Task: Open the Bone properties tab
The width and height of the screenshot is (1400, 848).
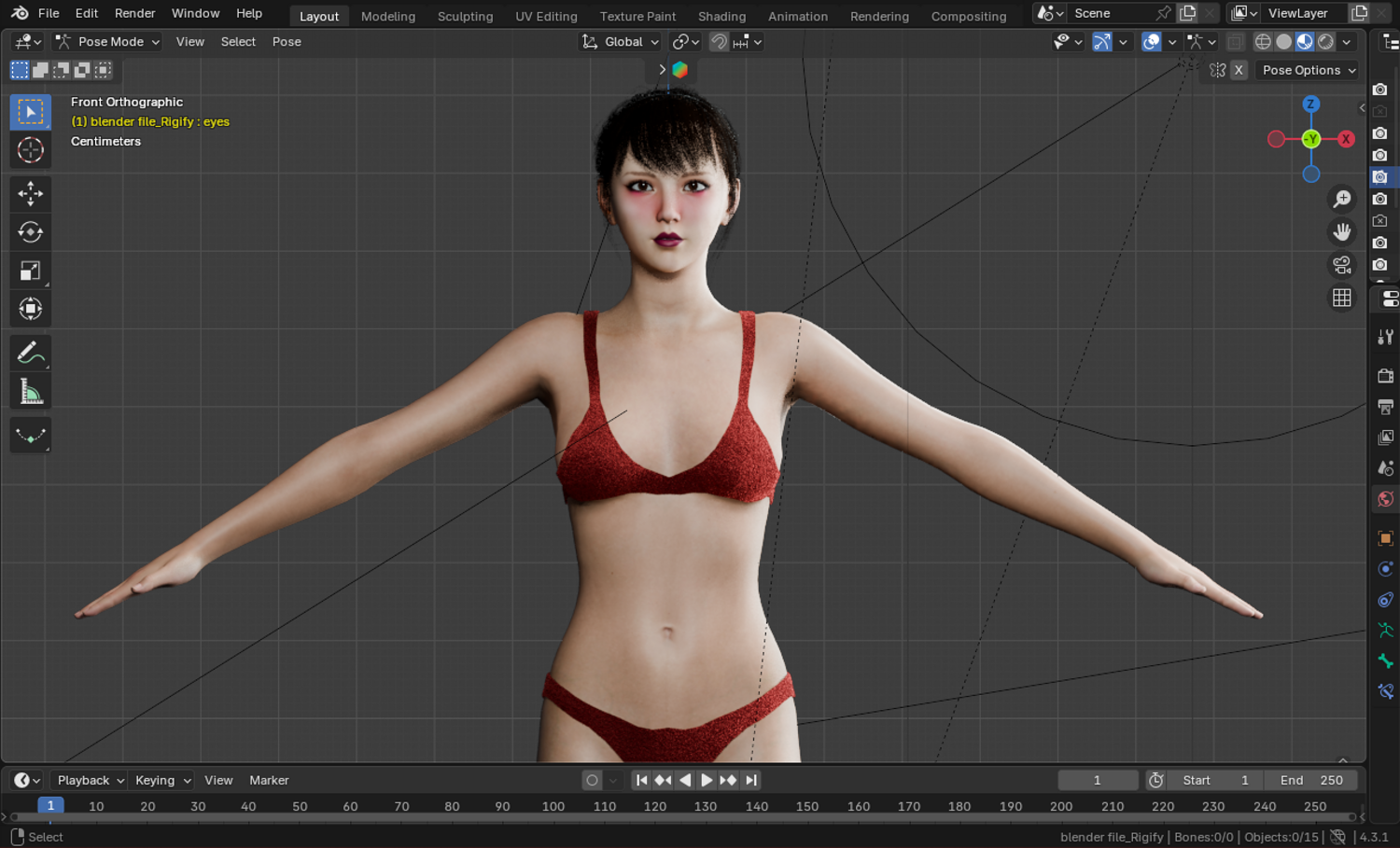Action: tap(1386, 661)
